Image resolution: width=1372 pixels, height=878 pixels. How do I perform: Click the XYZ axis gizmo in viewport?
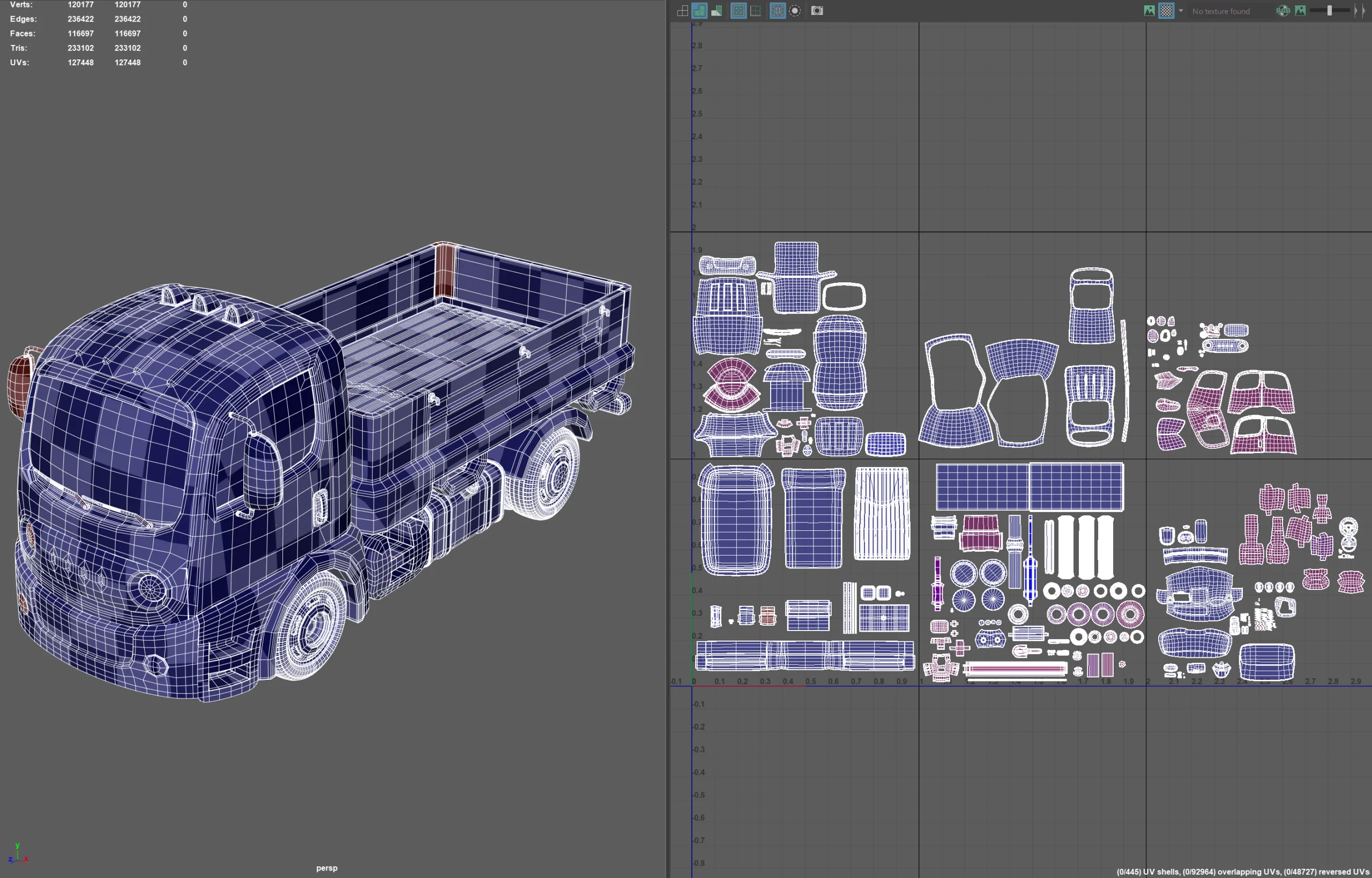coord(18,853)
